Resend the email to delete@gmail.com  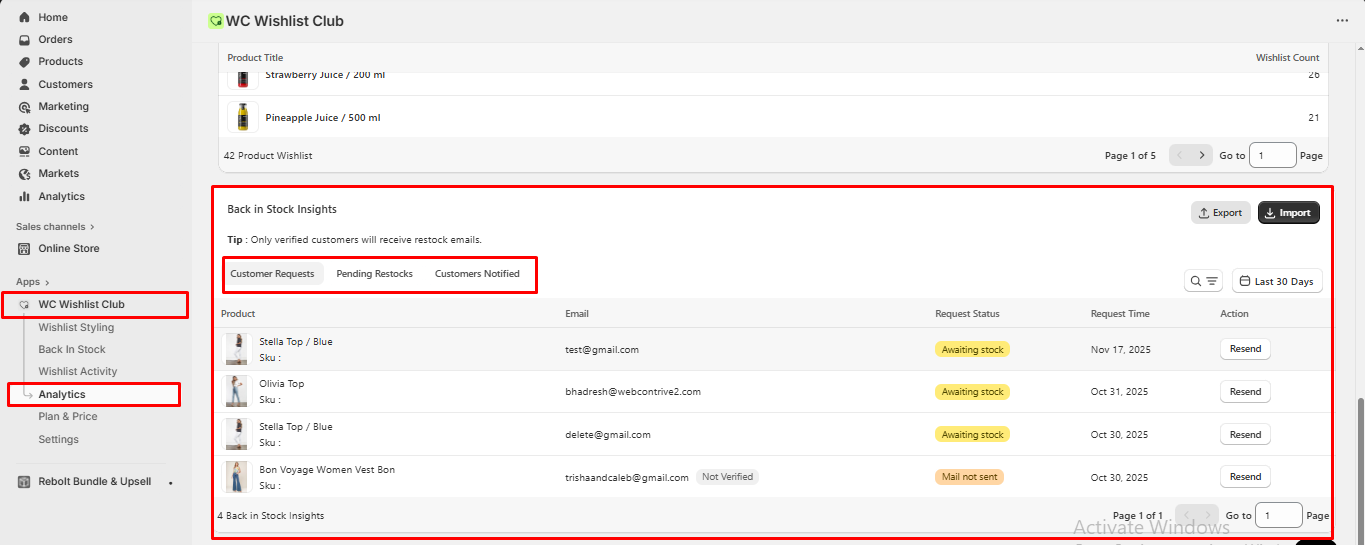[x=1245, y=435]
